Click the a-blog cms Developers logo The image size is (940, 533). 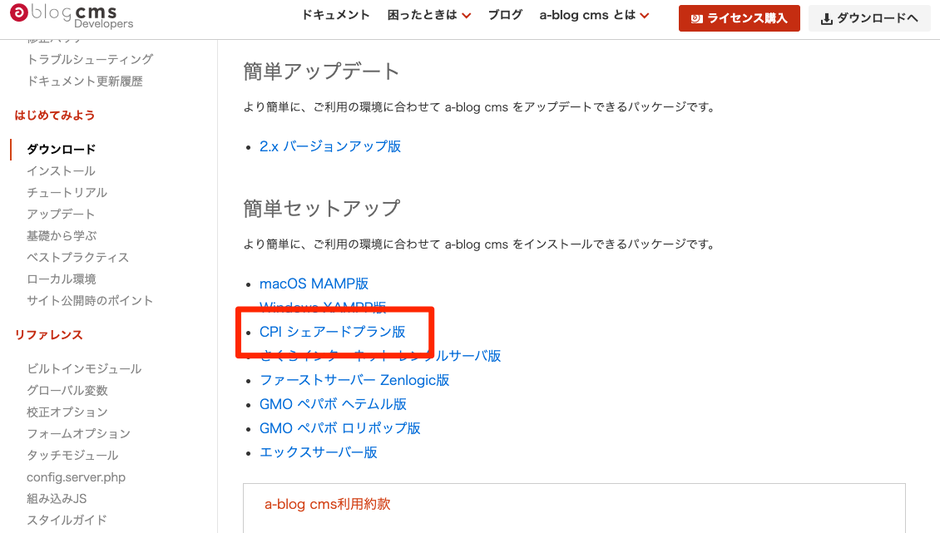pyautogui.click(x=71, y=16)
